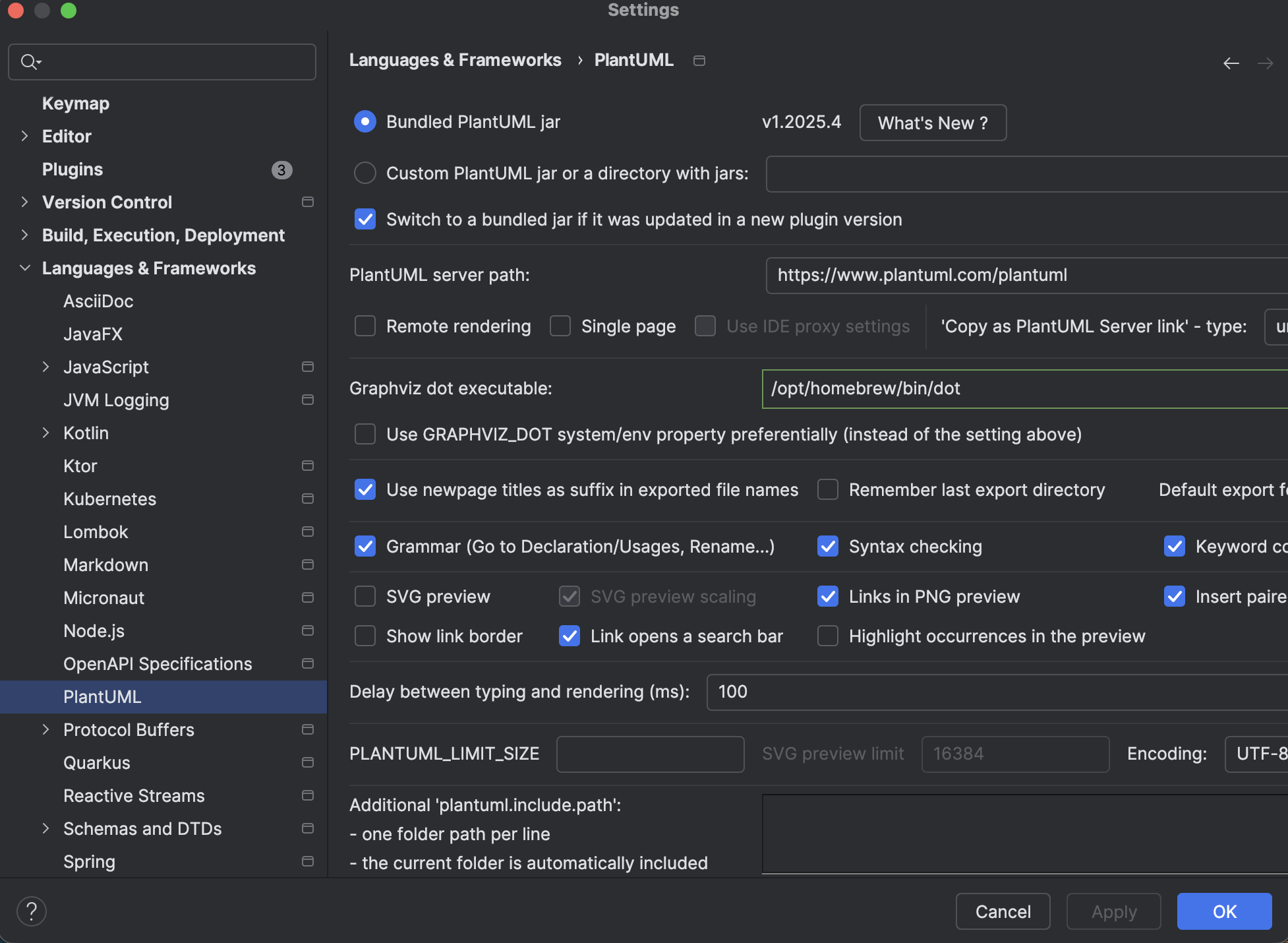This screenshot has height=943, width=1288.
Task: Expand the Kotlin tree node
Action: pyautogui.click(x=46, y=433)
